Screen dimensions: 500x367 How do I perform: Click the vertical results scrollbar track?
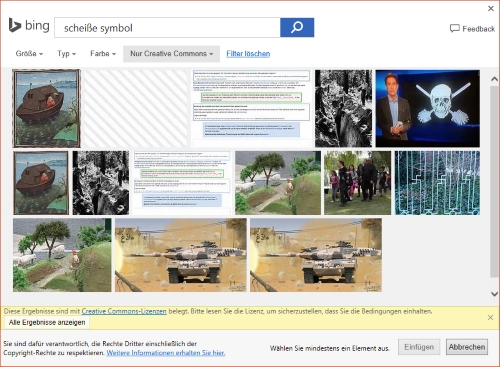tap(494, 182)
